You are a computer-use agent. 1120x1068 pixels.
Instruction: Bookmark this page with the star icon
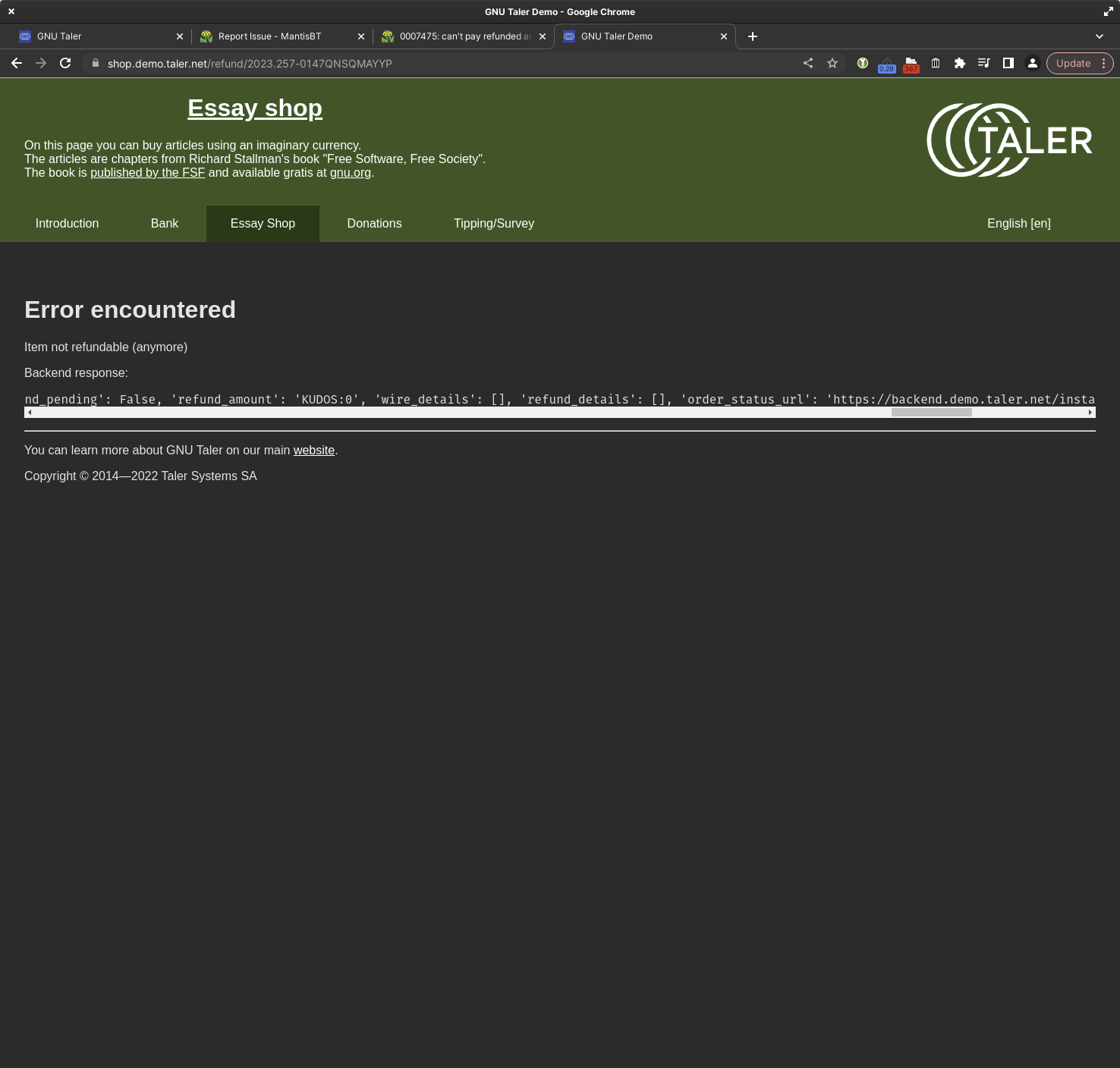pyautogui.click(x=832, y=64)
